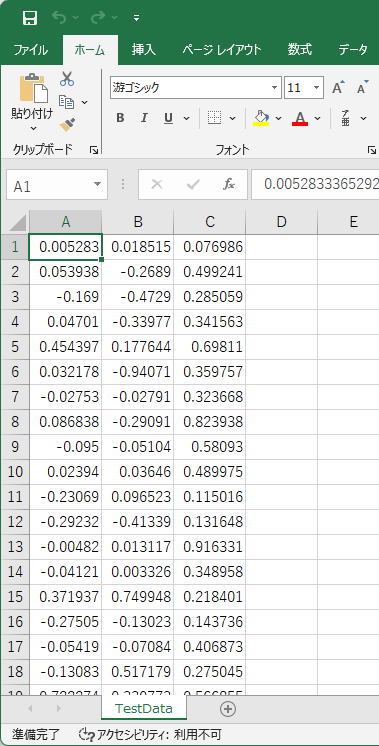Open the Borders dropdown arrow
Image resolution: width=379 pixels, height=746 pixels.
click(233, 118)
